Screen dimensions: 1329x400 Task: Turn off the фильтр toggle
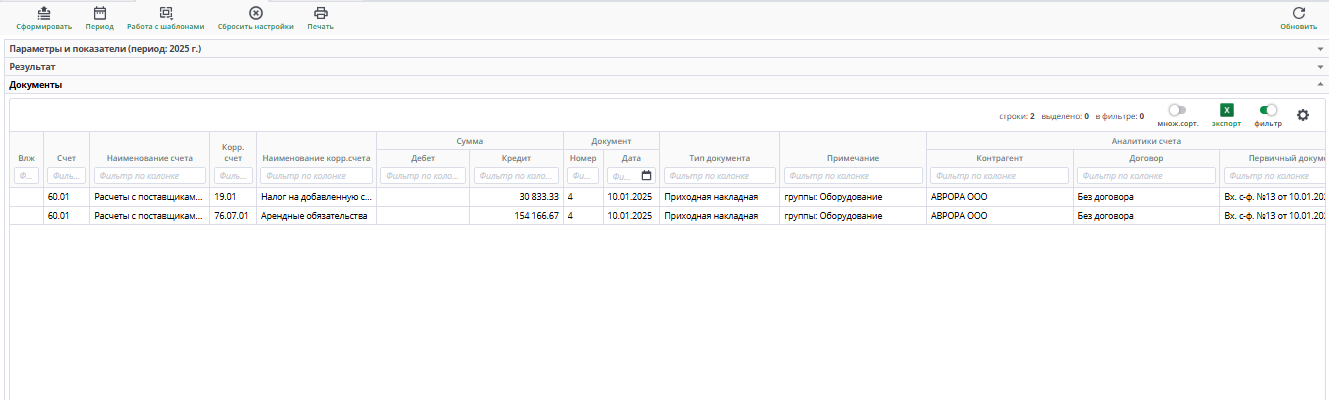click(1268, 110)
